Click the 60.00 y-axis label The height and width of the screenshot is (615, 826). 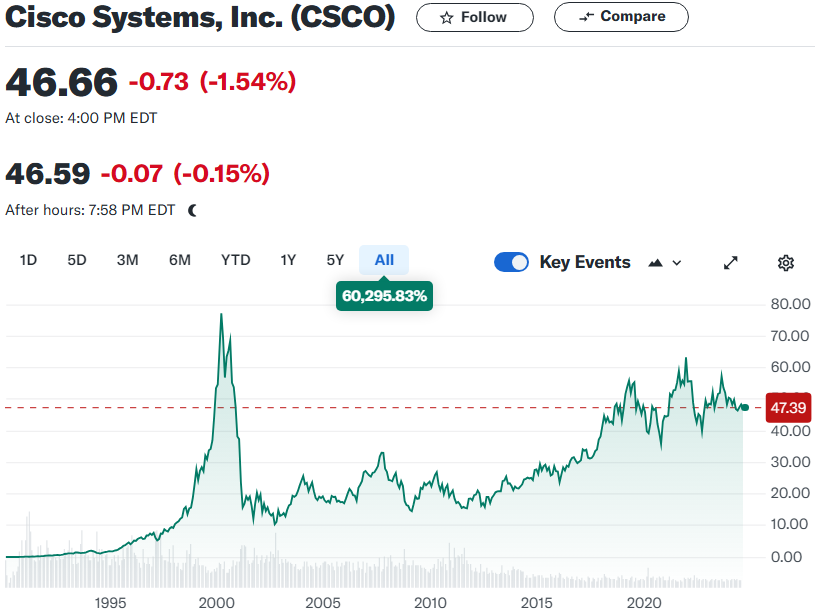pos(790,367)
